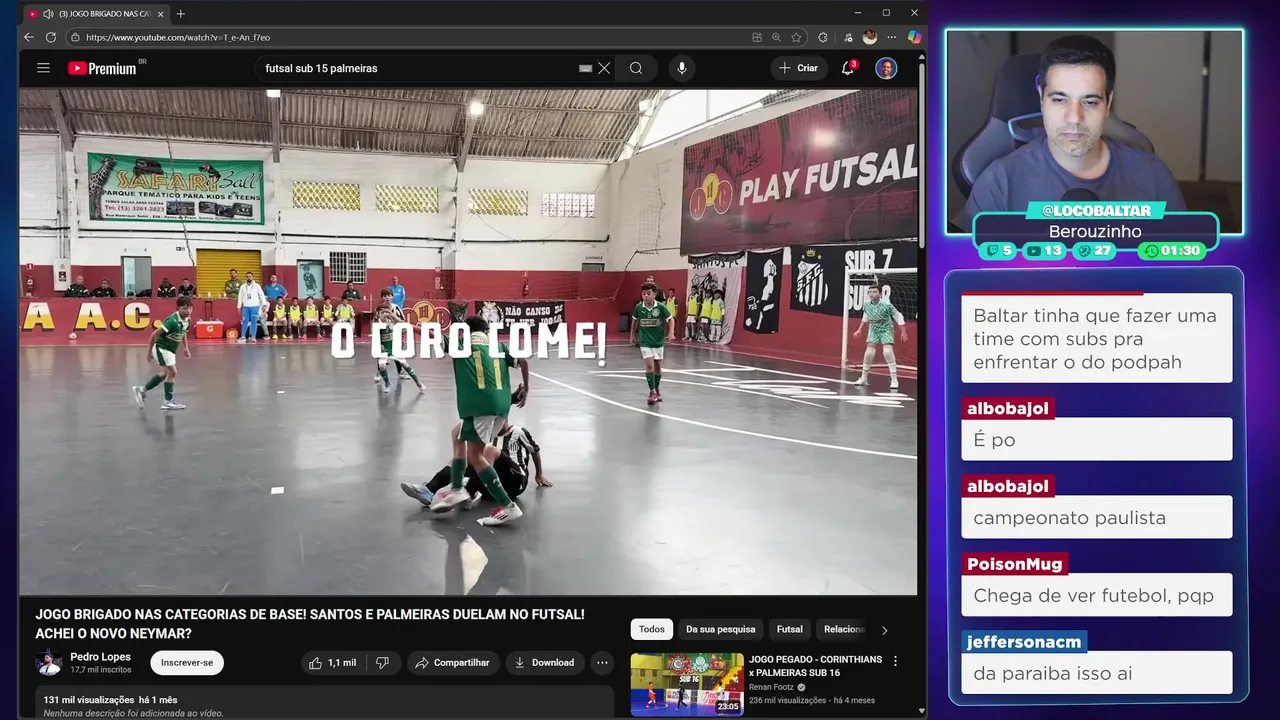The image size is (1280, 720).
Task: Go back in browser history
Action: (x=28, y=37)
